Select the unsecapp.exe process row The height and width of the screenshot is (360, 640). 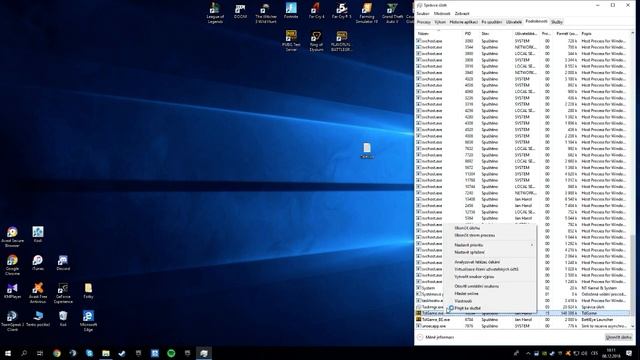pyautogui.click(x=523, y=326)
